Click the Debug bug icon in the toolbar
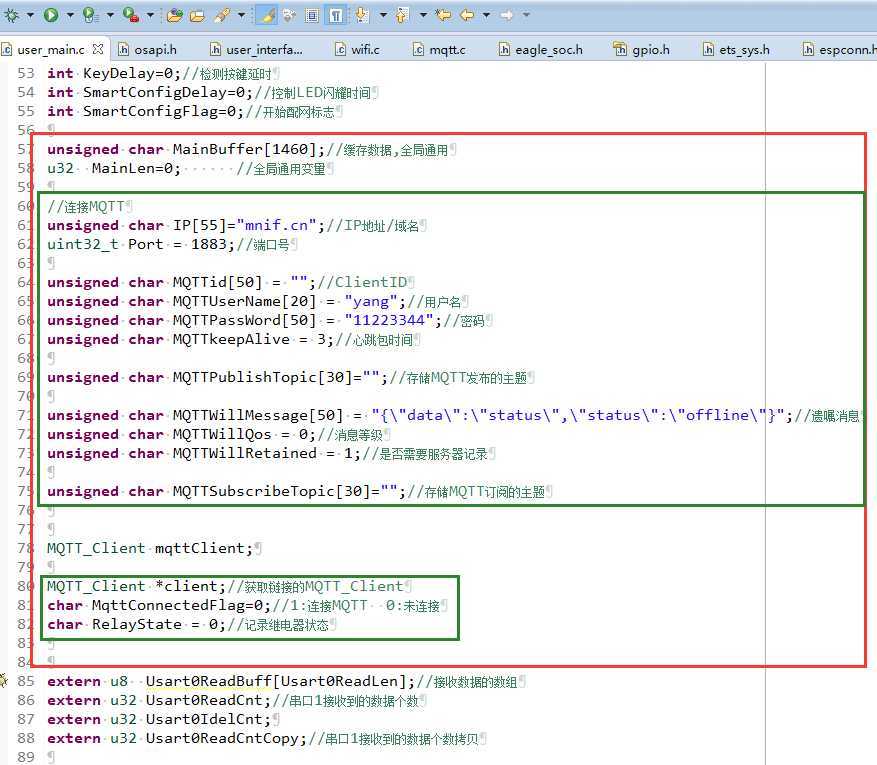877x765 pixels. pyautogui.click(x=11, y=15)
